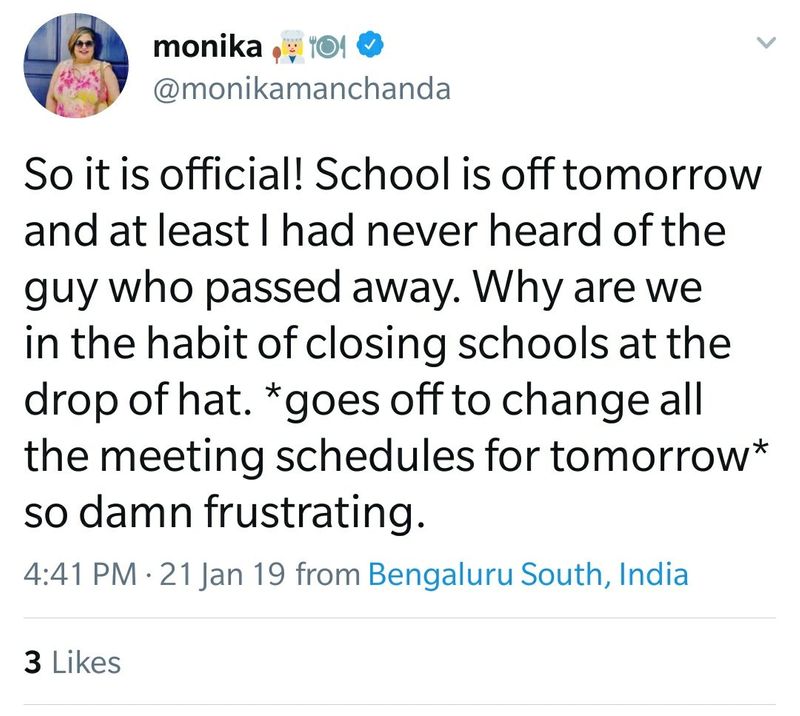Click the line "in the habit of closing schools at the"
The image size is (800, 716).
[376, 345]
